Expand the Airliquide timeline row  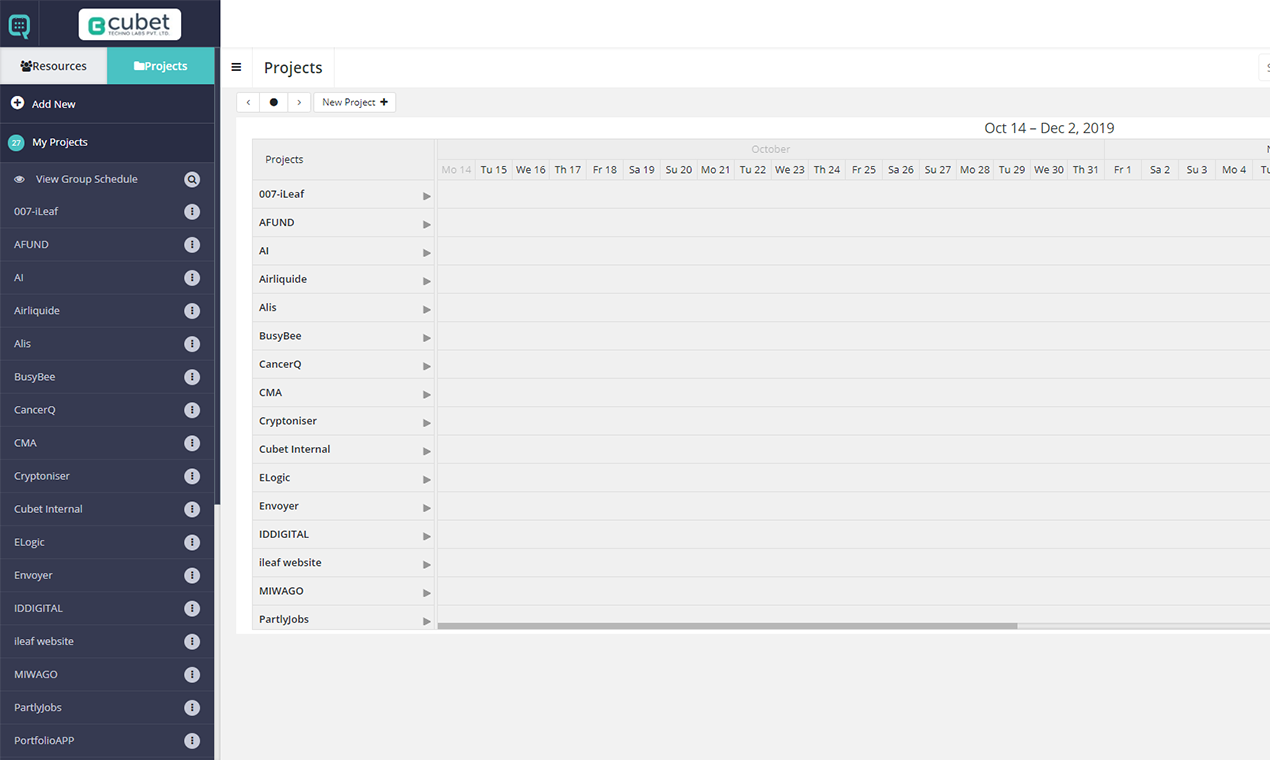point(427,281)
